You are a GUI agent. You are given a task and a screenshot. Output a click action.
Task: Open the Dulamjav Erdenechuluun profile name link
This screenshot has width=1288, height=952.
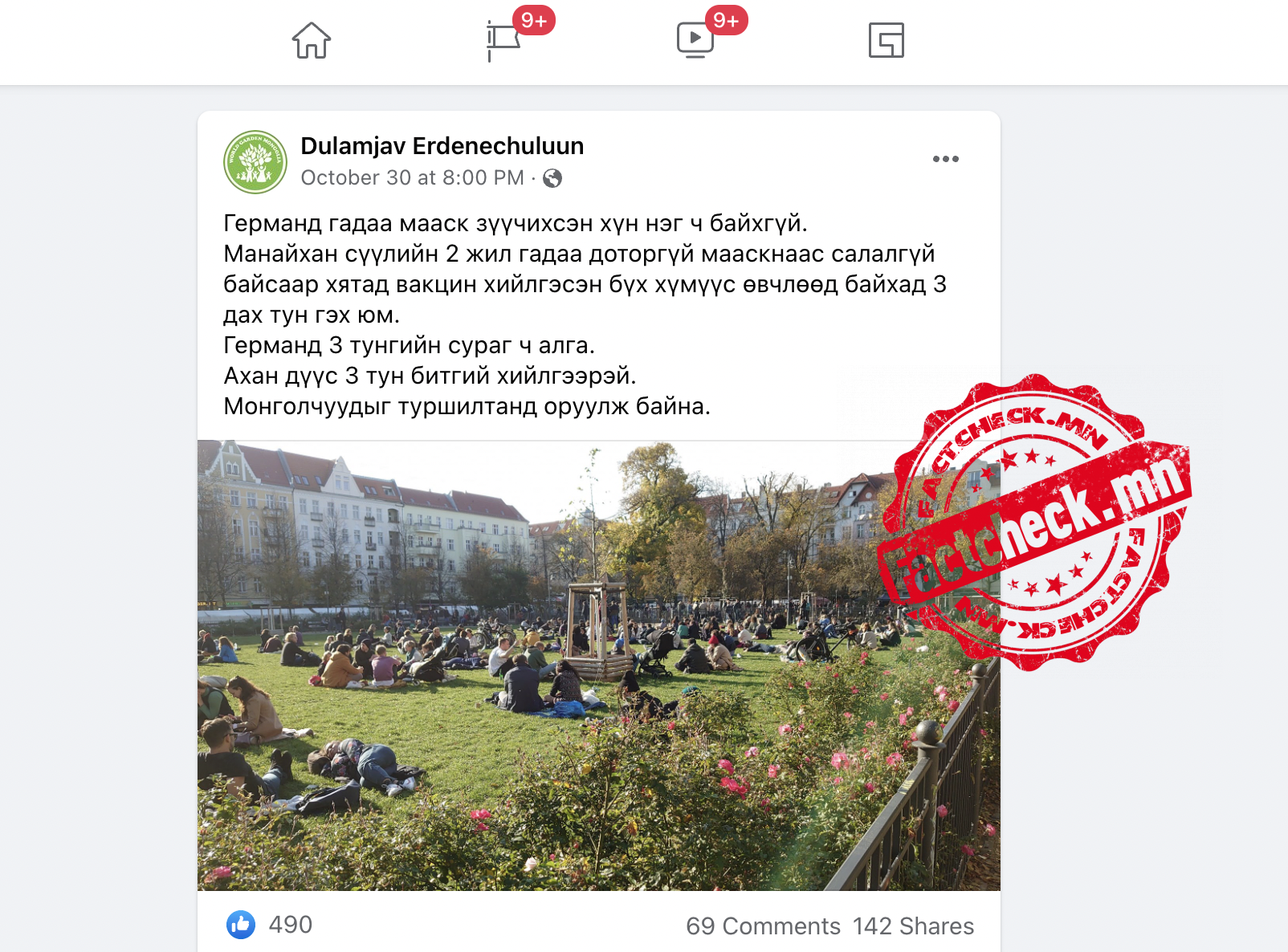pos(442,146)
